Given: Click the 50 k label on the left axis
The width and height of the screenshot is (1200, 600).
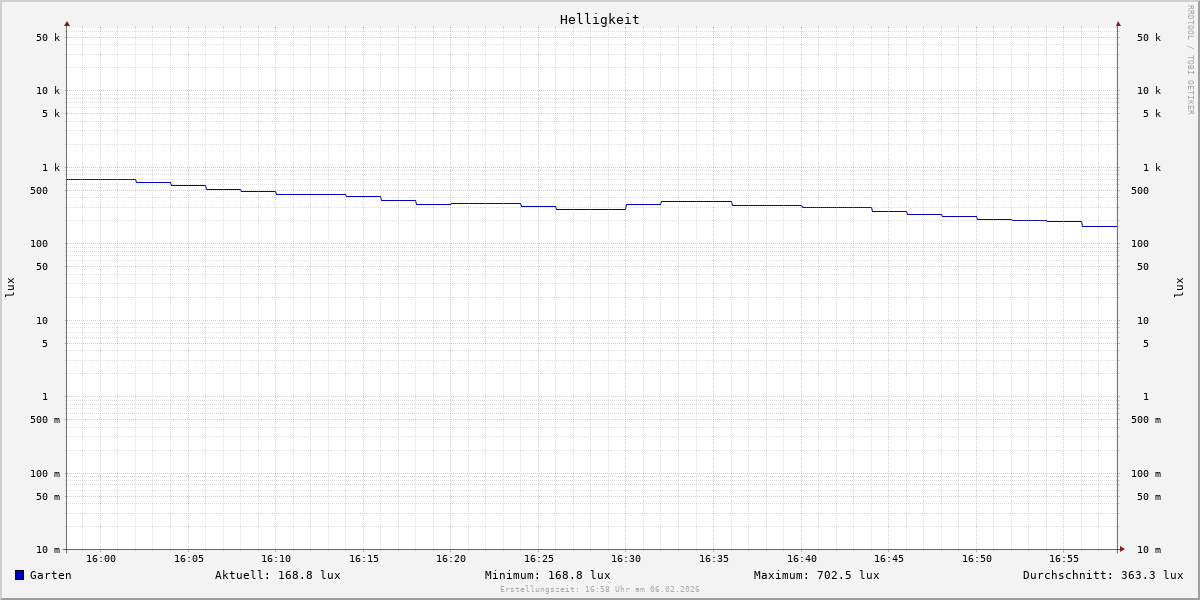Looking at the screenshot, I should (48, 38).
